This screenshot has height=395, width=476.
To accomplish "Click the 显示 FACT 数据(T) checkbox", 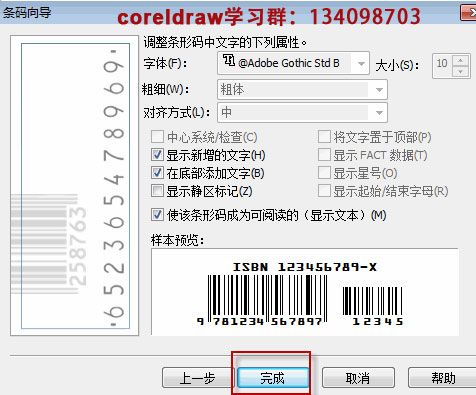I will (324, 155).
